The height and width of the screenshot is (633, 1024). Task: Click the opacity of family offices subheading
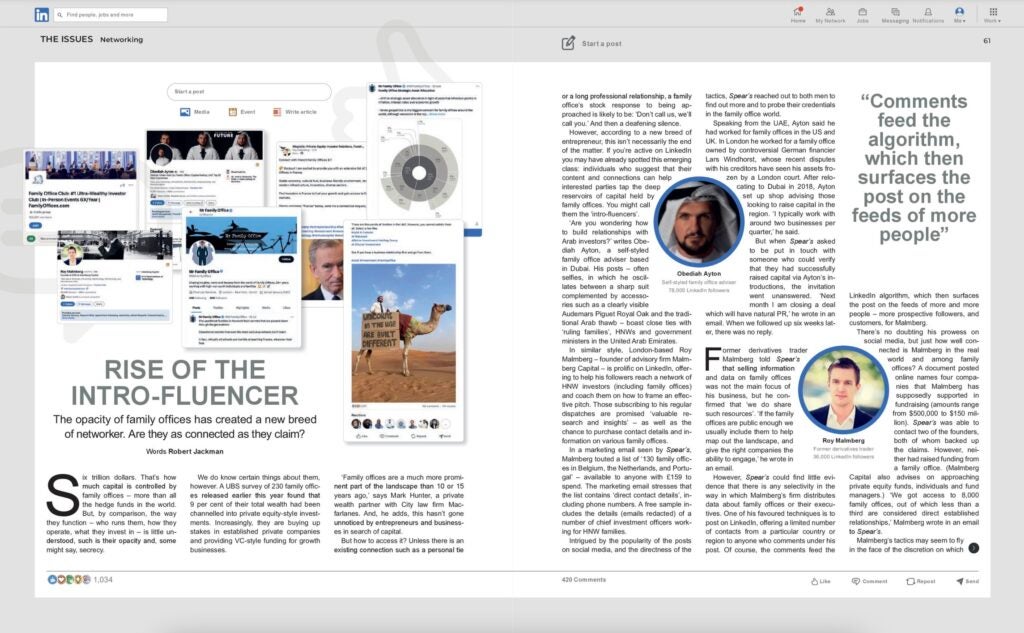(185, 427)
